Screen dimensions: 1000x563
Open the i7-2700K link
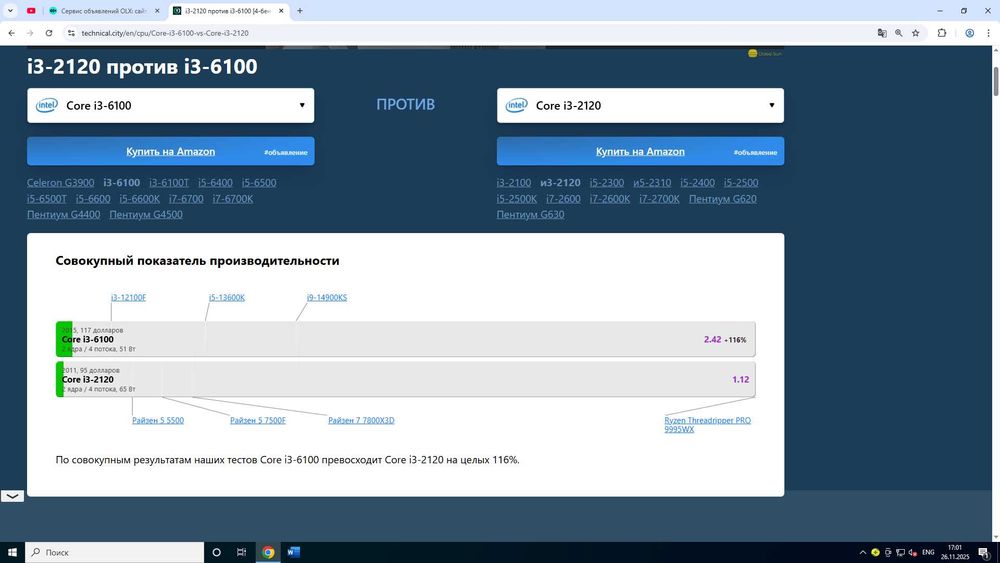coord(659,199)
